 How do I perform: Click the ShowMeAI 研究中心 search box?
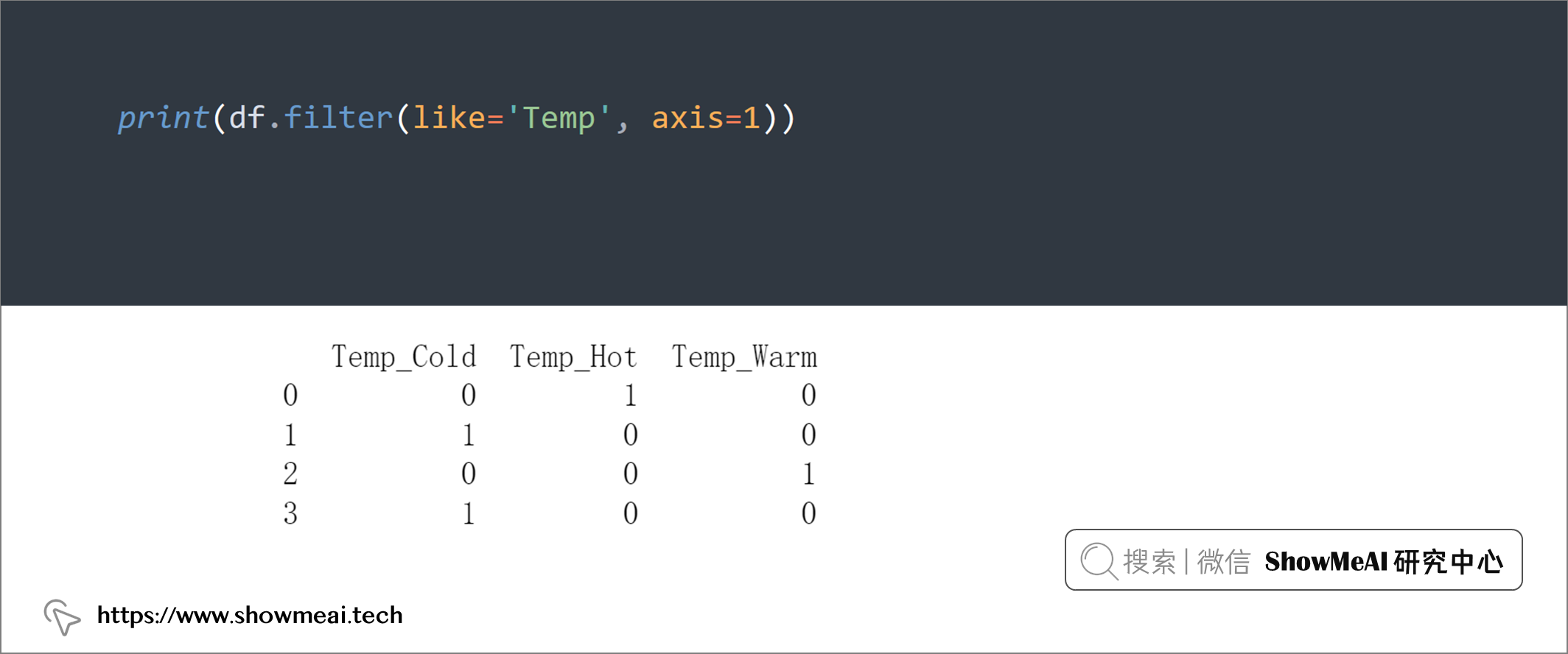[x=1293, y=560]
